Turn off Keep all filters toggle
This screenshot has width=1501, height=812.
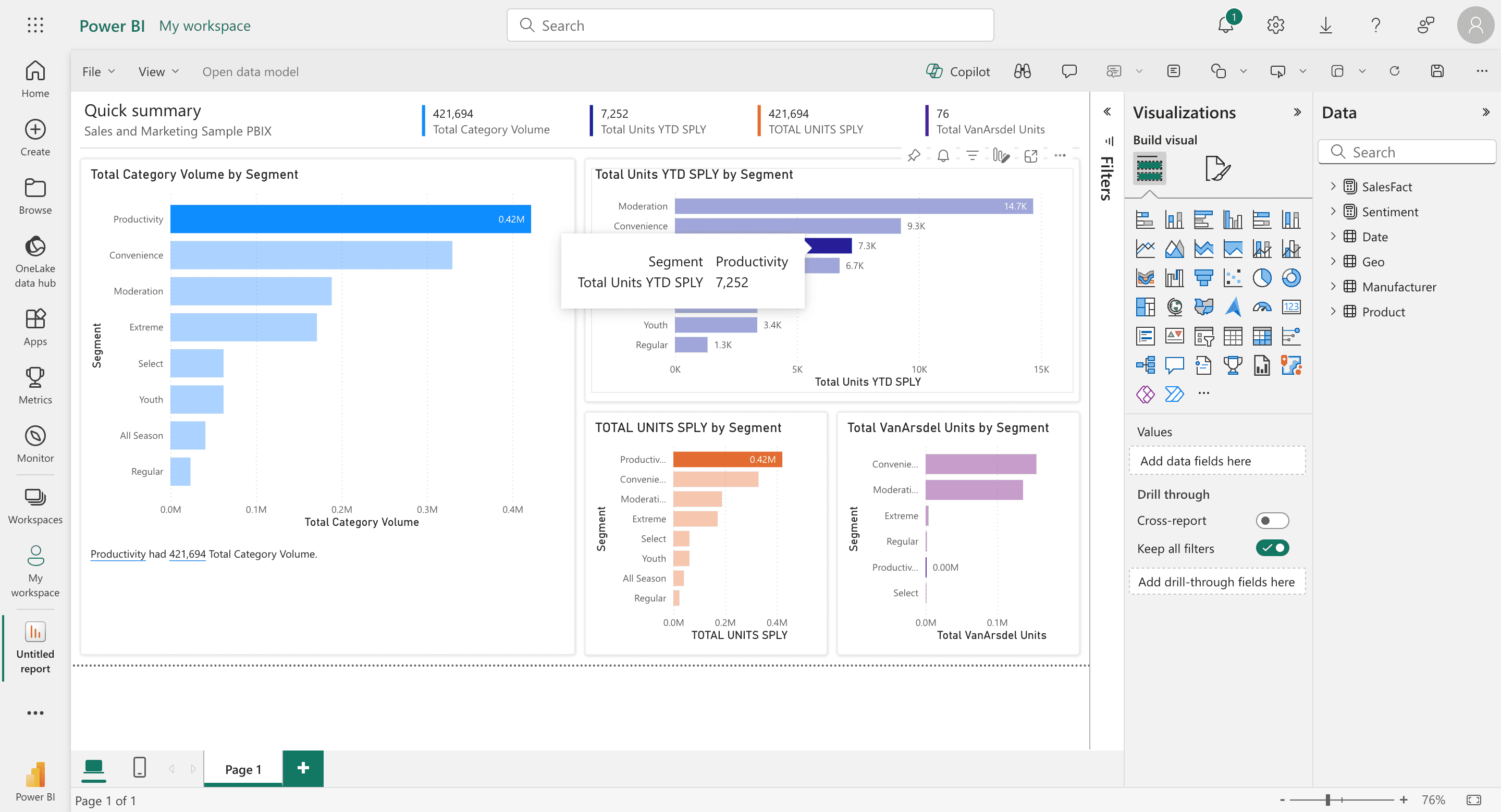(x=1272, y=548)
